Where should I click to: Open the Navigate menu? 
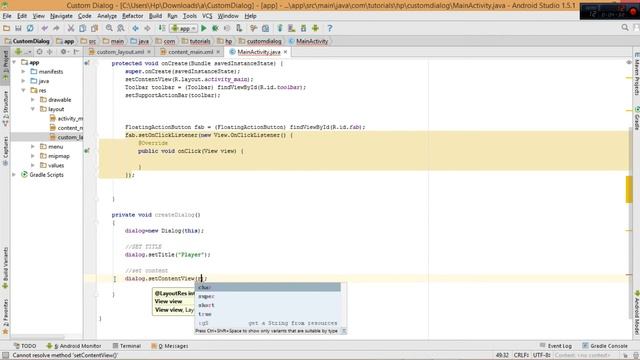coord(61,16)
